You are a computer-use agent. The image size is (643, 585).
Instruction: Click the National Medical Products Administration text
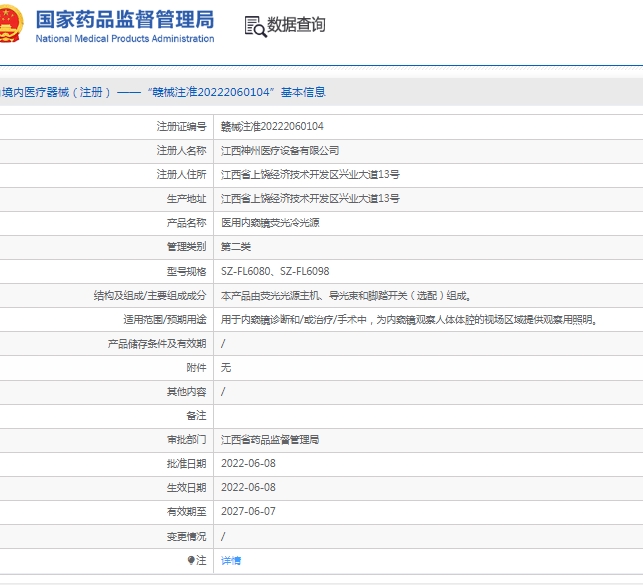pyautogui.click(x=125, y=39)
